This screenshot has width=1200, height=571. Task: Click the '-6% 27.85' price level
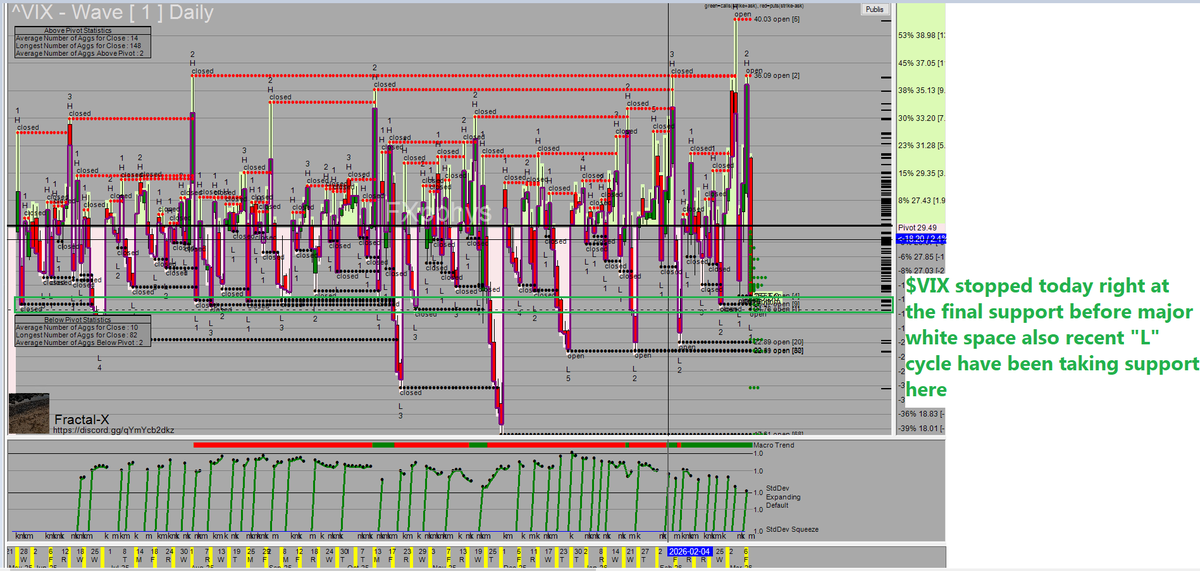tap(921, 257)
